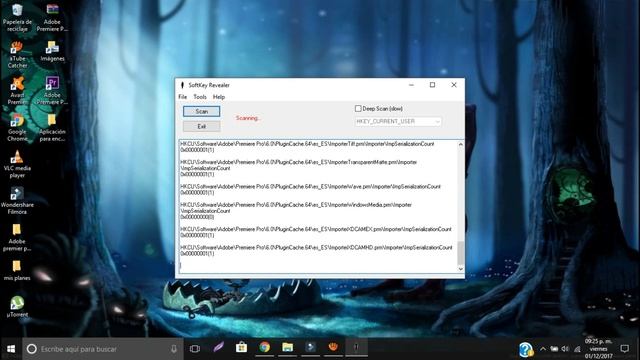Open the Papelera de reciclaje desktop icon

pyautogui.click(x=17, y=17)
